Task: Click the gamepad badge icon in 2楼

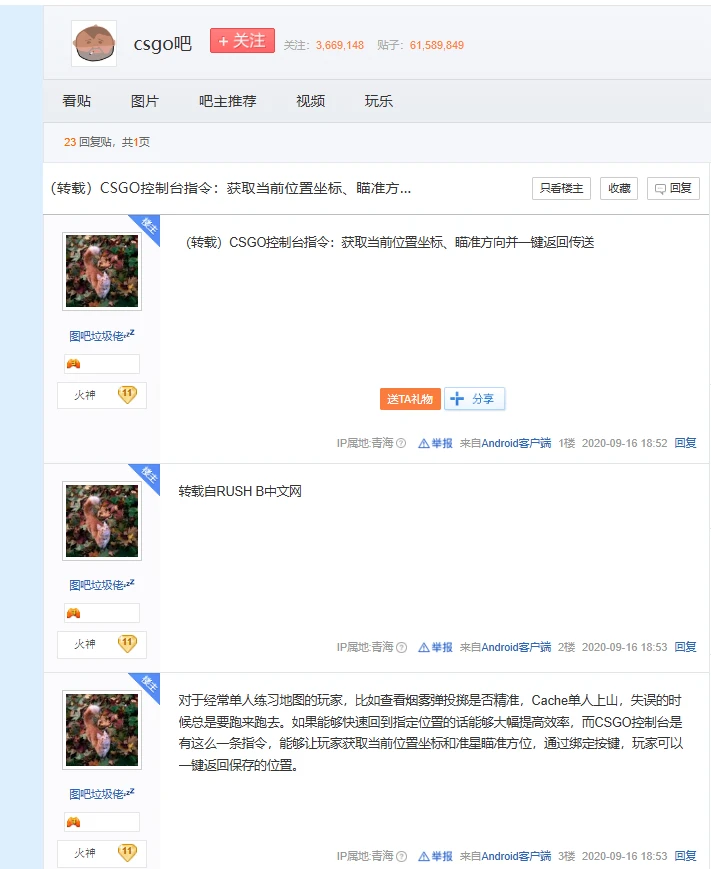Action: tap(74, 613)
